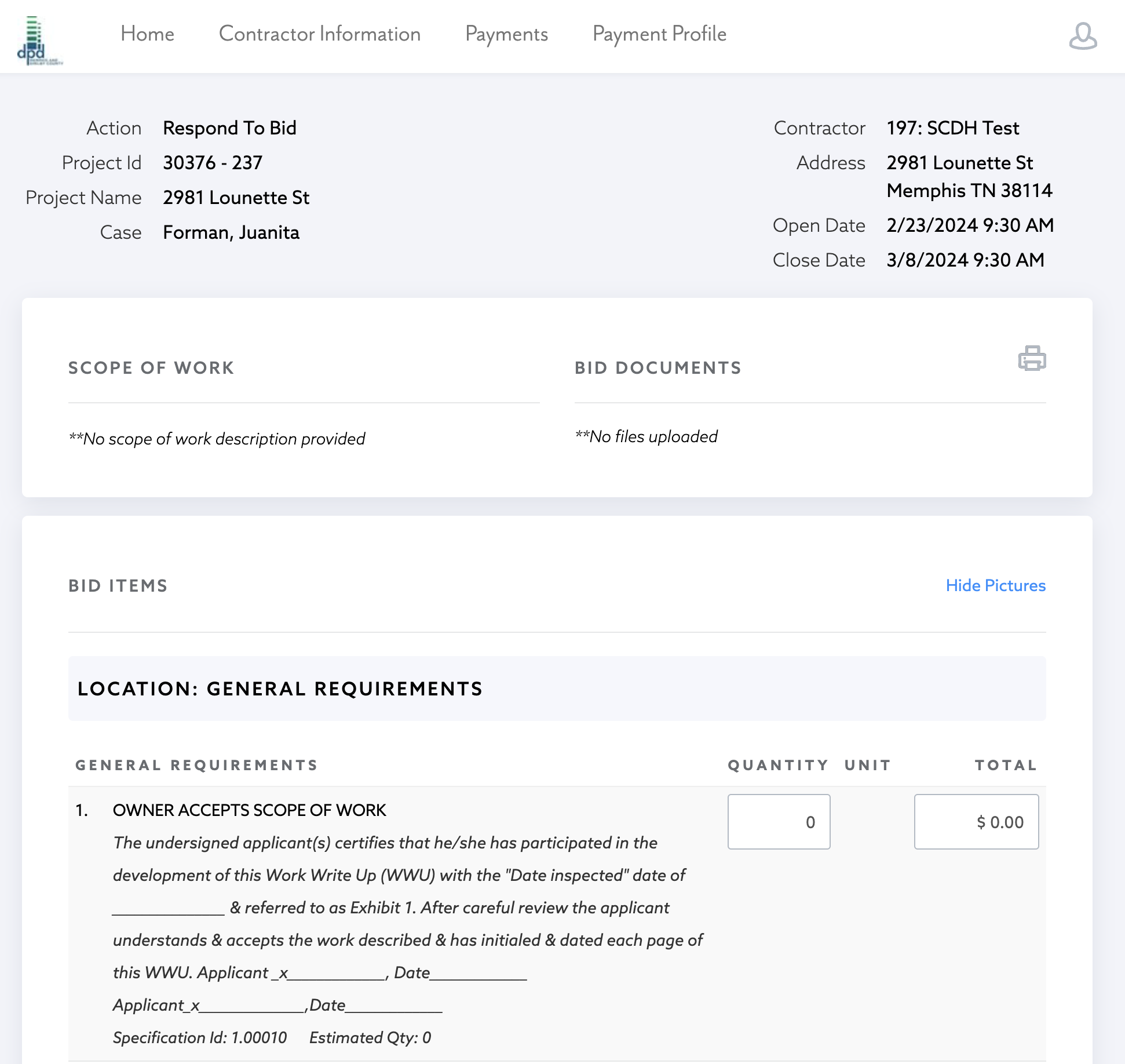Click the Project Id value 30376 - 237
Image resolution: width=1125 pixels, height=1064 pixels.
tap(213, 163)
